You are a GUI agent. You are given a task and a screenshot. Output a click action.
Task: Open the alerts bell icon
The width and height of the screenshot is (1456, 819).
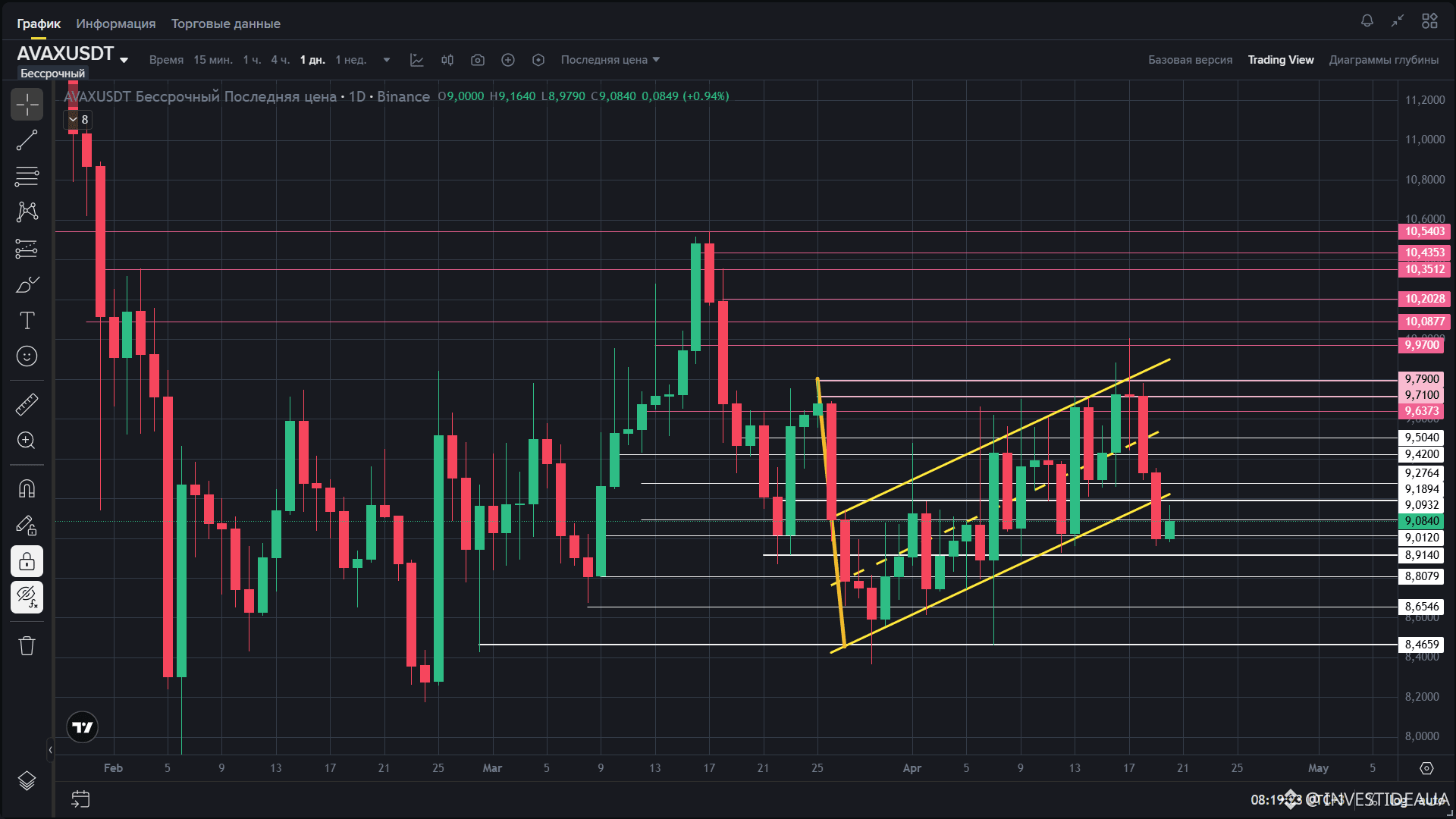[1367, 21]
